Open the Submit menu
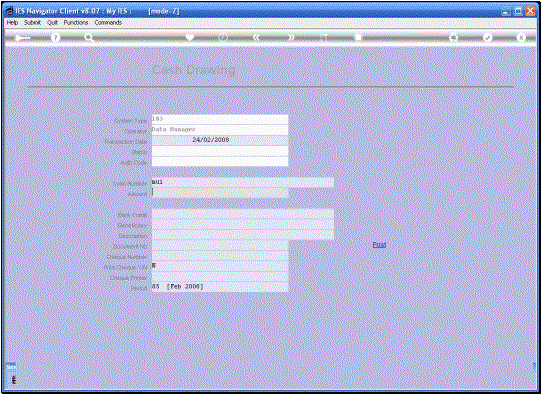541x394 pixels. point(32,22)
